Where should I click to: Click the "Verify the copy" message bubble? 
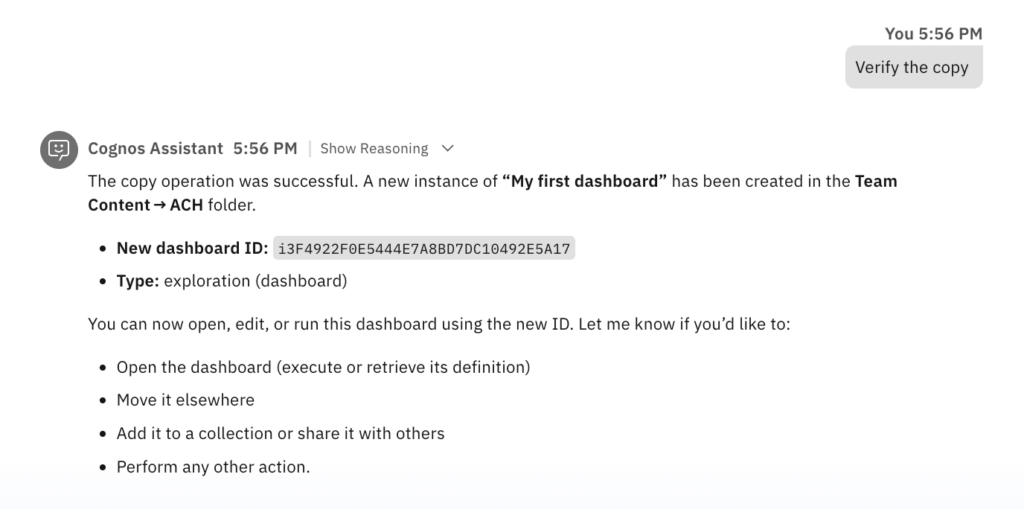(x=912, y=68)
